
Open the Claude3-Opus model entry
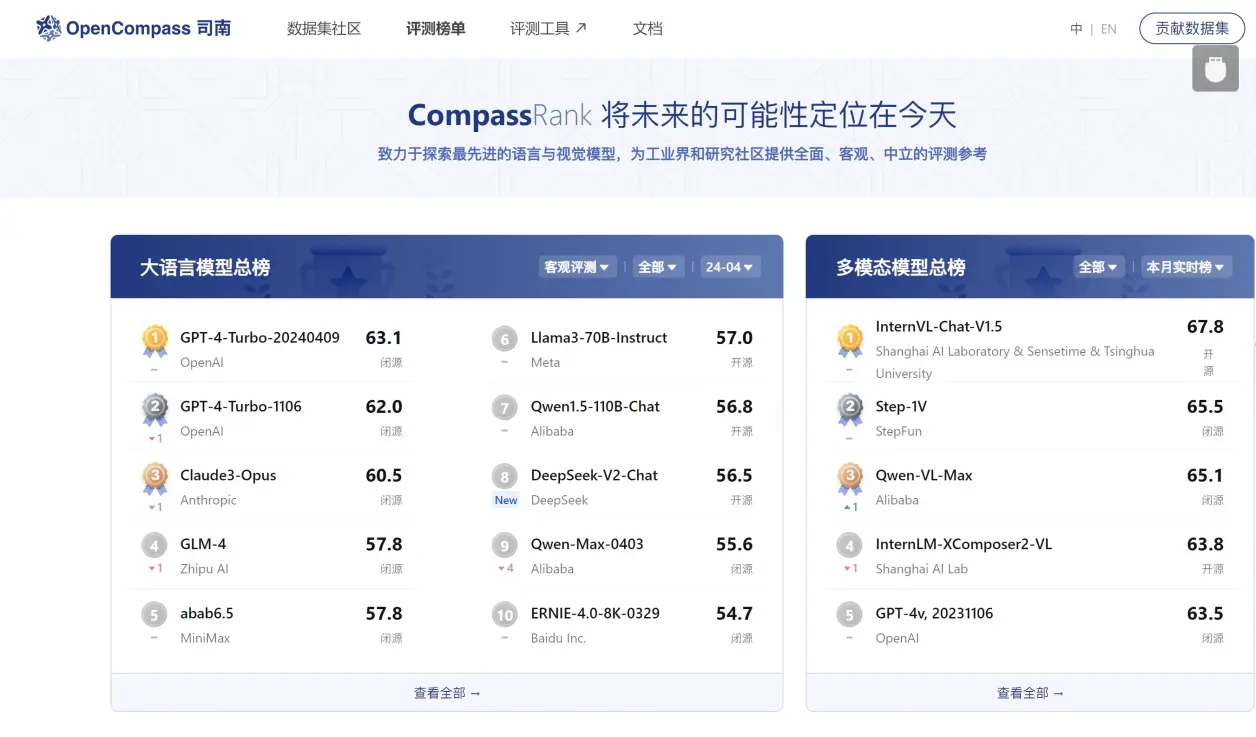(x=228, y=475)
